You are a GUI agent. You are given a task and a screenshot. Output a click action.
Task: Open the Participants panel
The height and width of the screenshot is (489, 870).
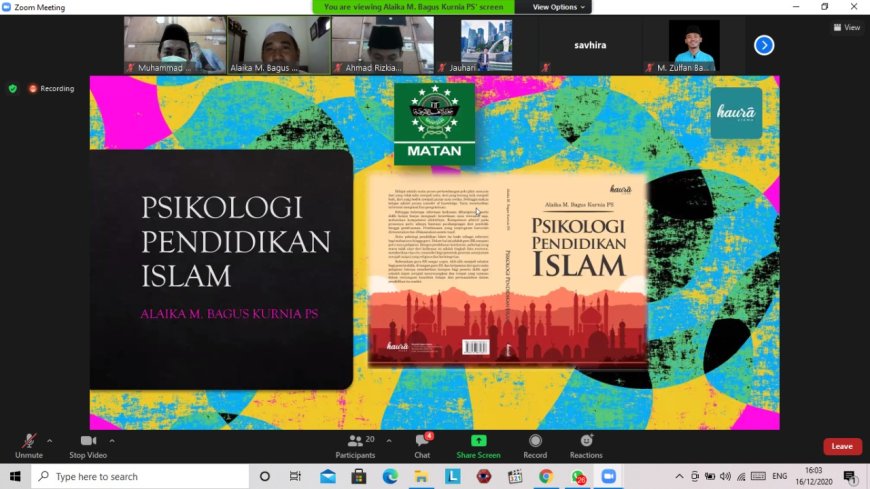(355, 446)
